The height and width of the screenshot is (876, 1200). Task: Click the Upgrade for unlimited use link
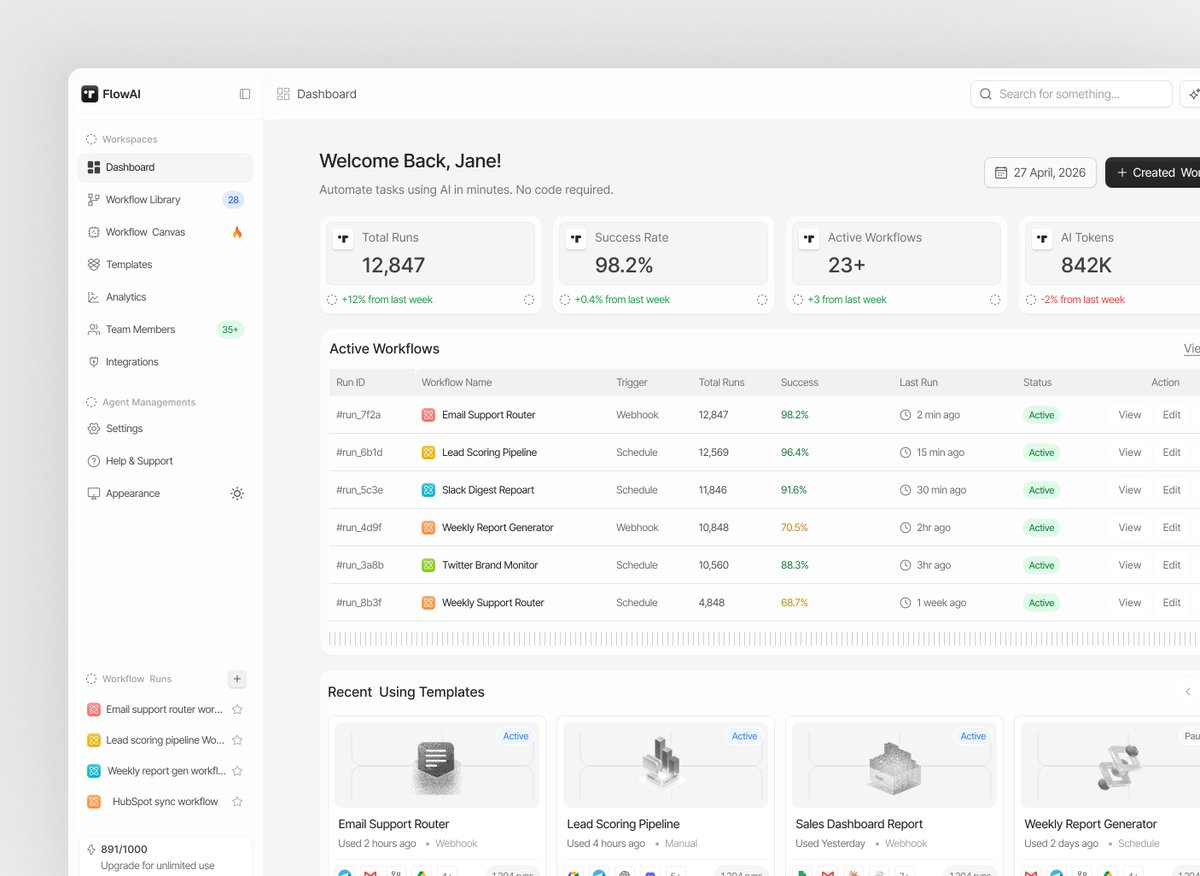point(158,866)
